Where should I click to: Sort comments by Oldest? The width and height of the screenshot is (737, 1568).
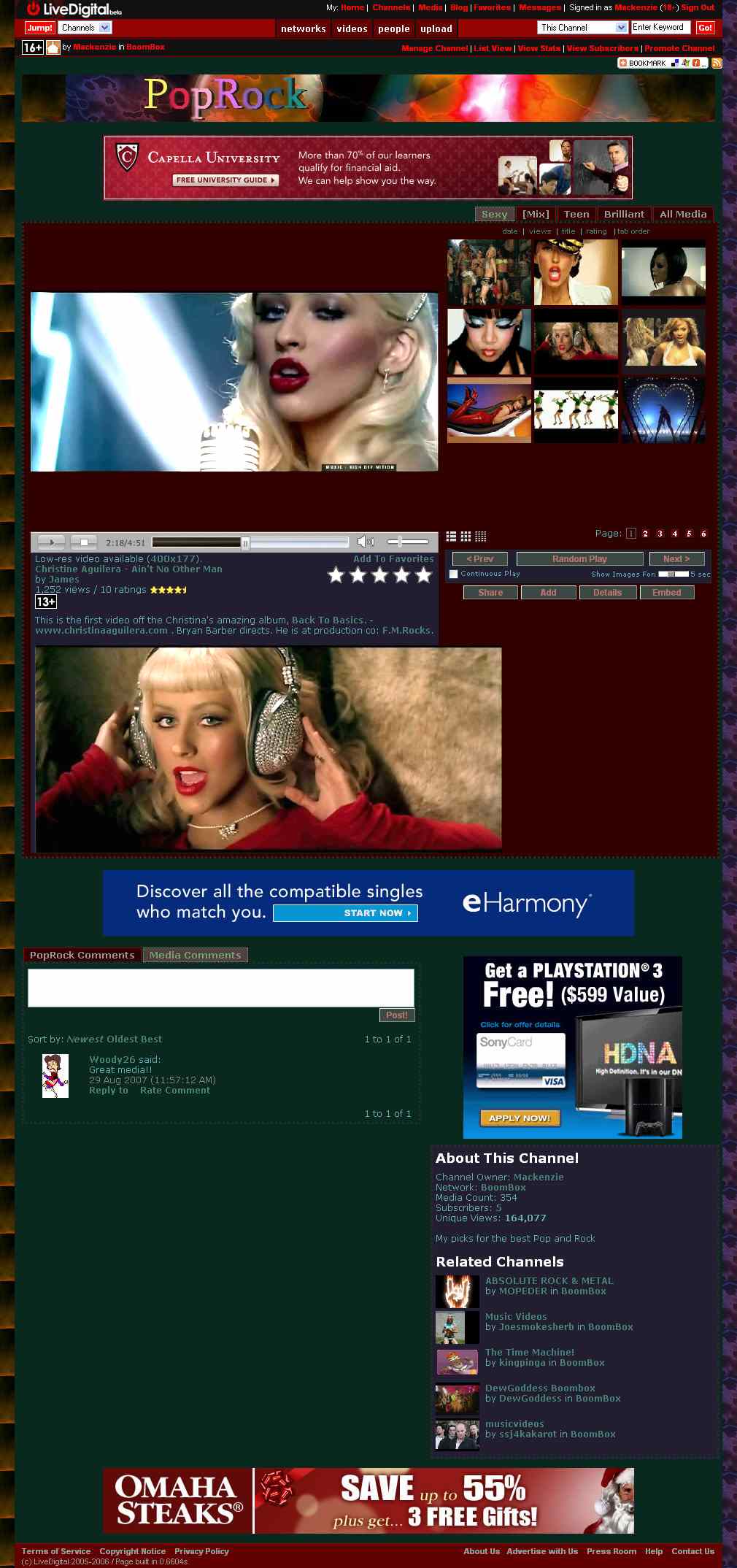(x=121, y=1039)
